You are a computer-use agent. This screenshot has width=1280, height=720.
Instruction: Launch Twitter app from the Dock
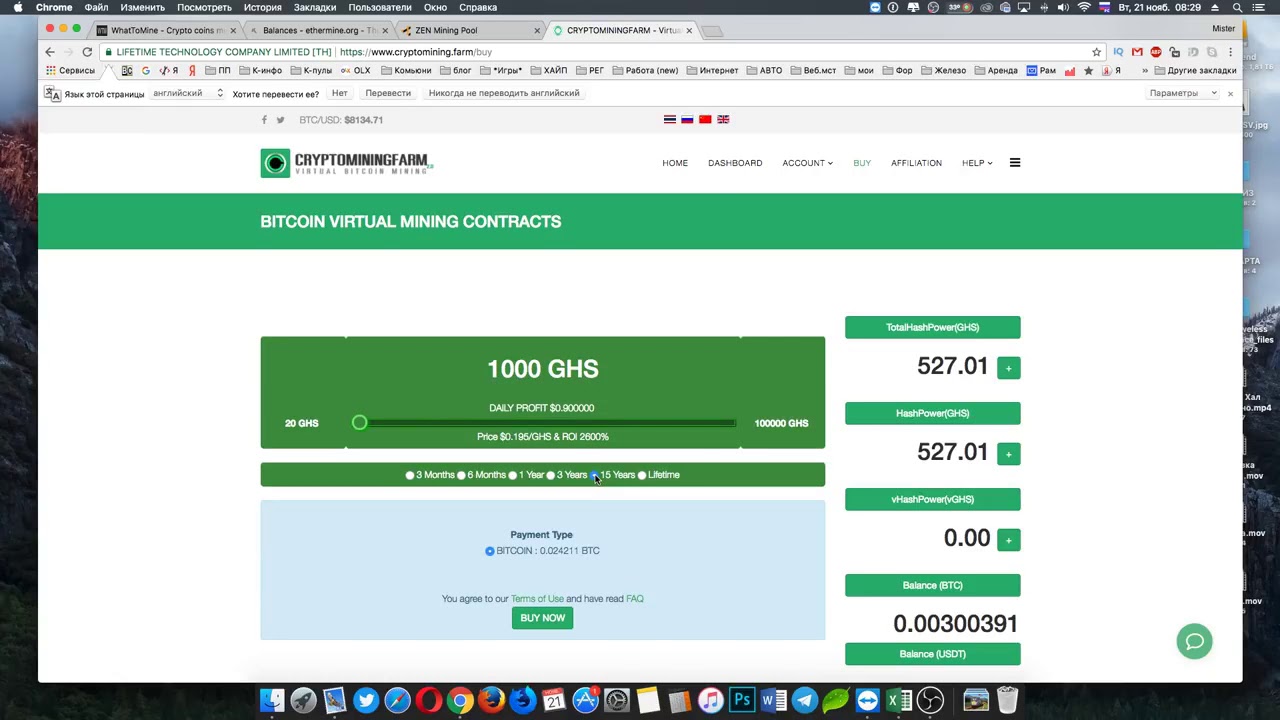(x=366, y=700)
